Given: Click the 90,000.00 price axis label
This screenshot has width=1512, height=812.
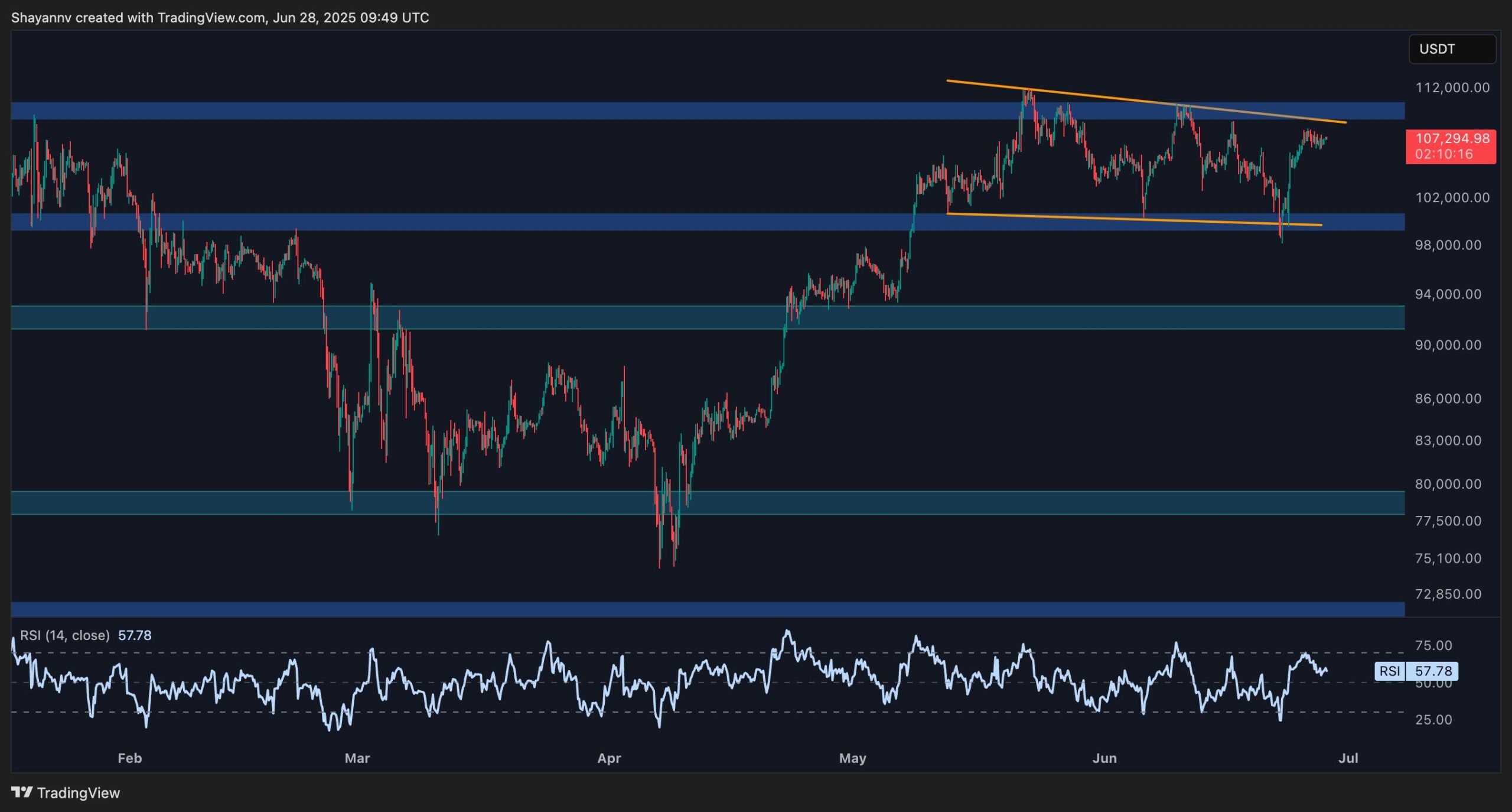Looking at the screenshot, I should tap(1448, 345).
